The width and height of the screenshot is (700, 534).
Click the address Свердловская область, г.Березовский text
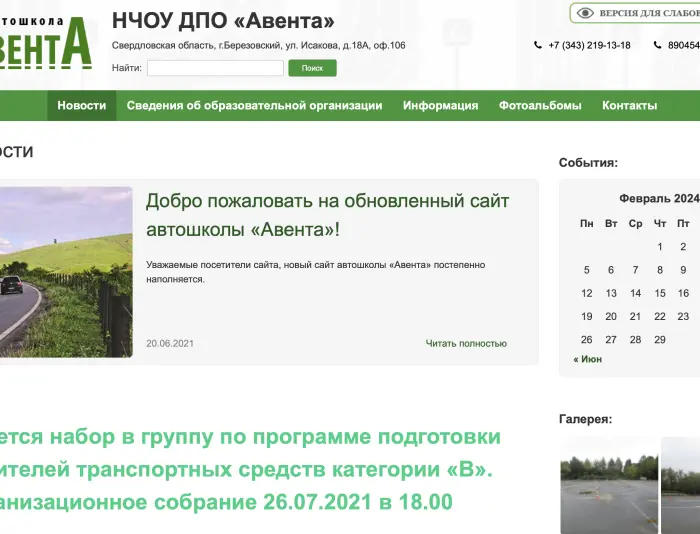point(258,45)
